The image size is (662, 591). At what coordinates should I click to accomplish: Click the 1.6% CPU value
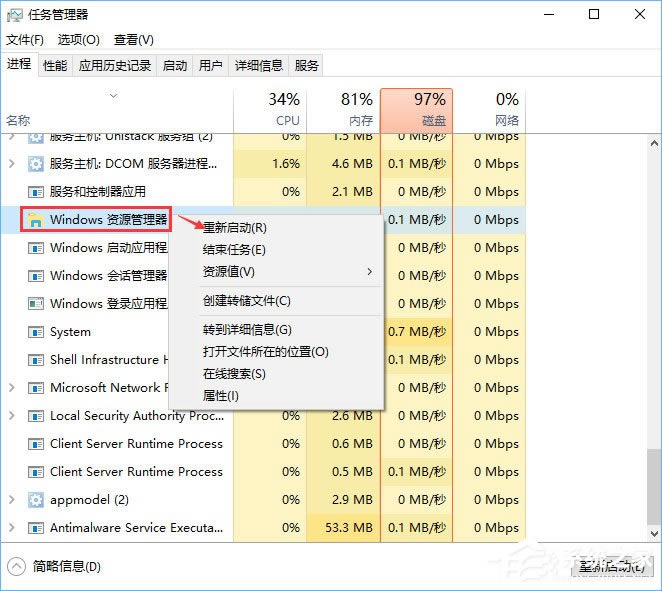[286, 164]
